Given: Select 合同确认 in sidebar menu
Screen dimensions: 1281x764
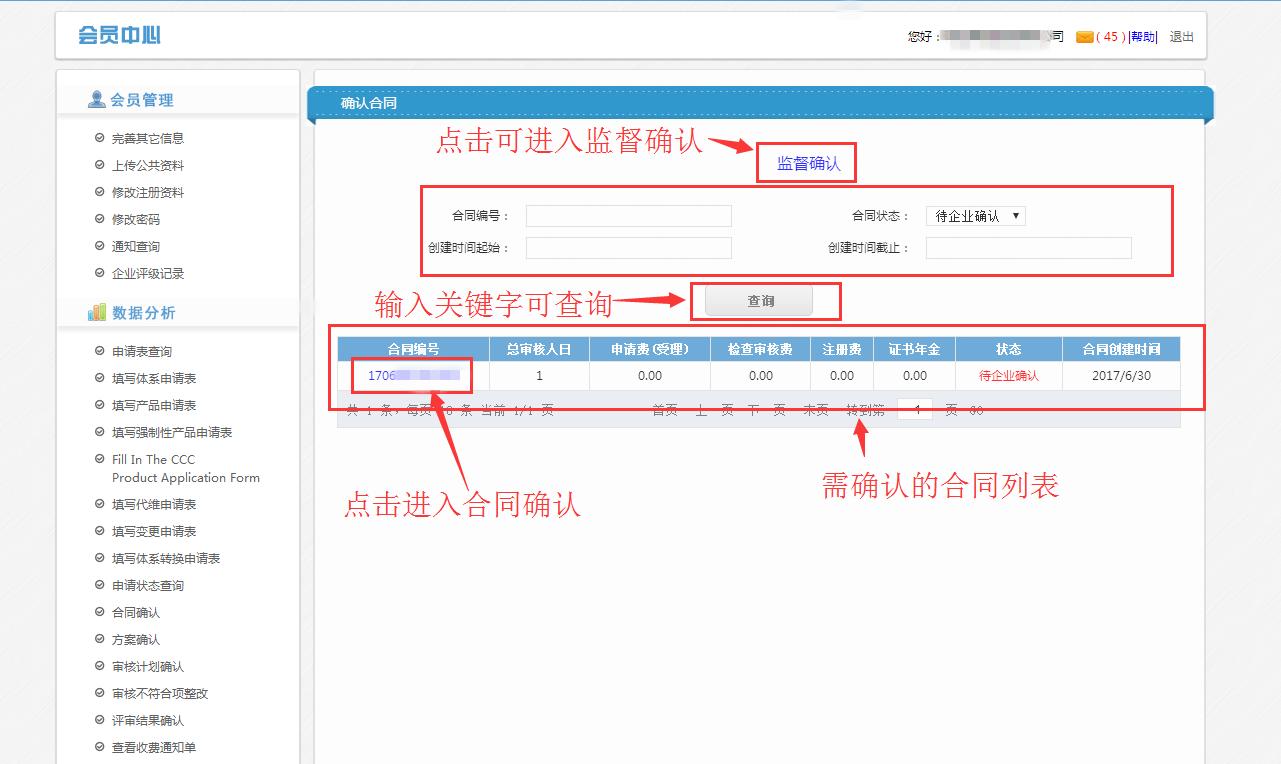Looking at the screenshot, I should tap(135, 613).
